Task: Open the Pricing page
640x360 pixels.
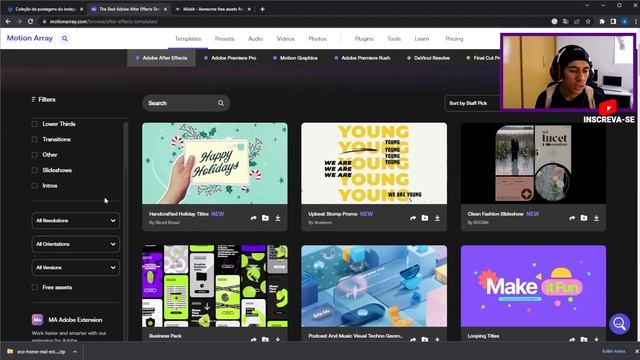Action: click(454, 39)
